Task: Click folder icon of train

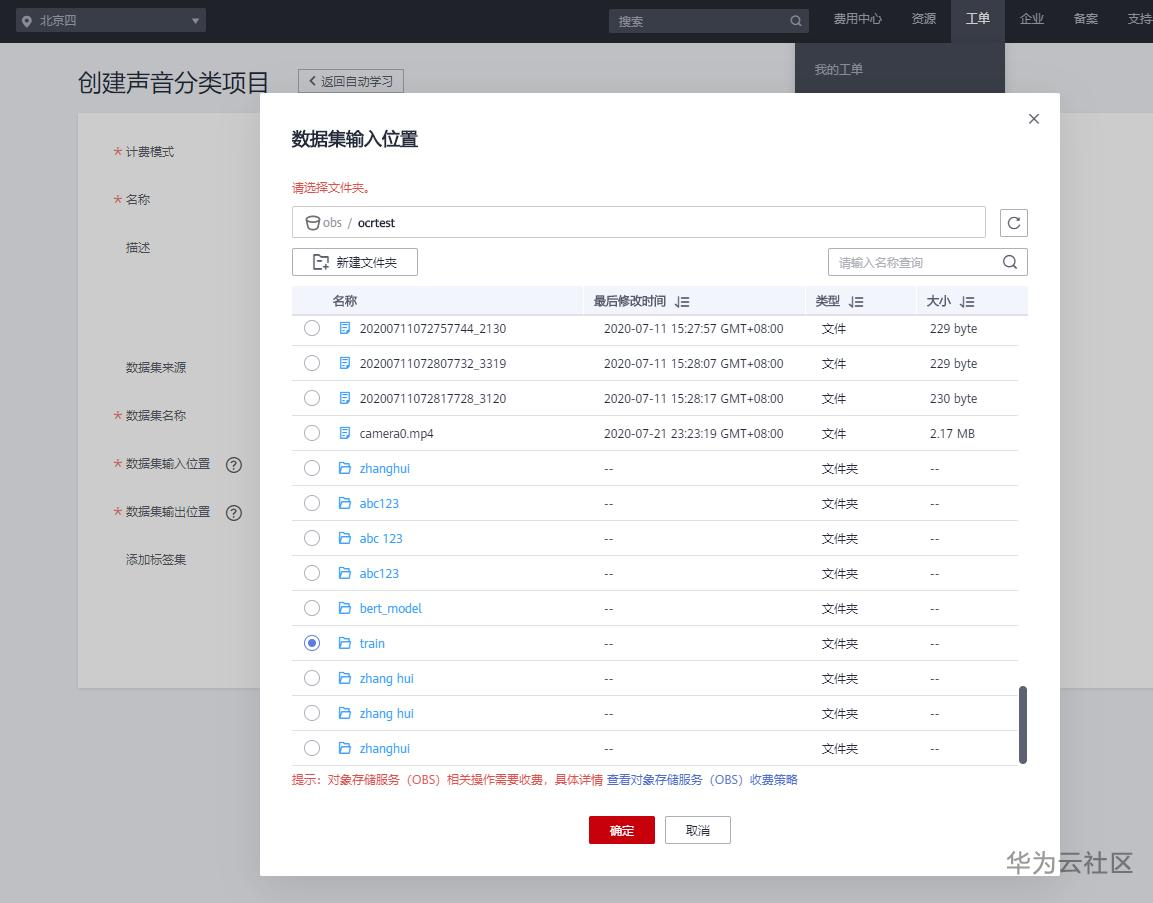Action: point(344,643)
